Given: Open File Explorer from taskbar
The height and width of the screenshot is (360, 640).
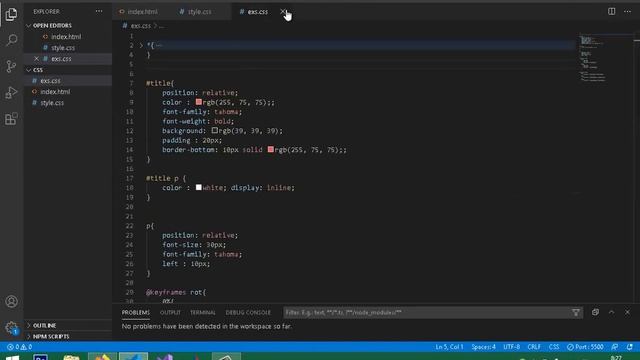Looking at the screenshot, I should [x=71, y=357].
